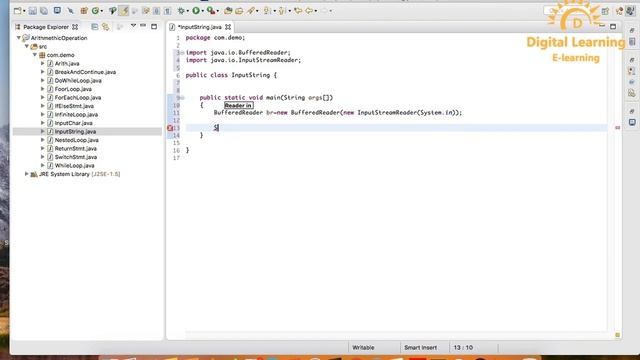
Task: Click the error marker on line 13
Action: point(170,128)
